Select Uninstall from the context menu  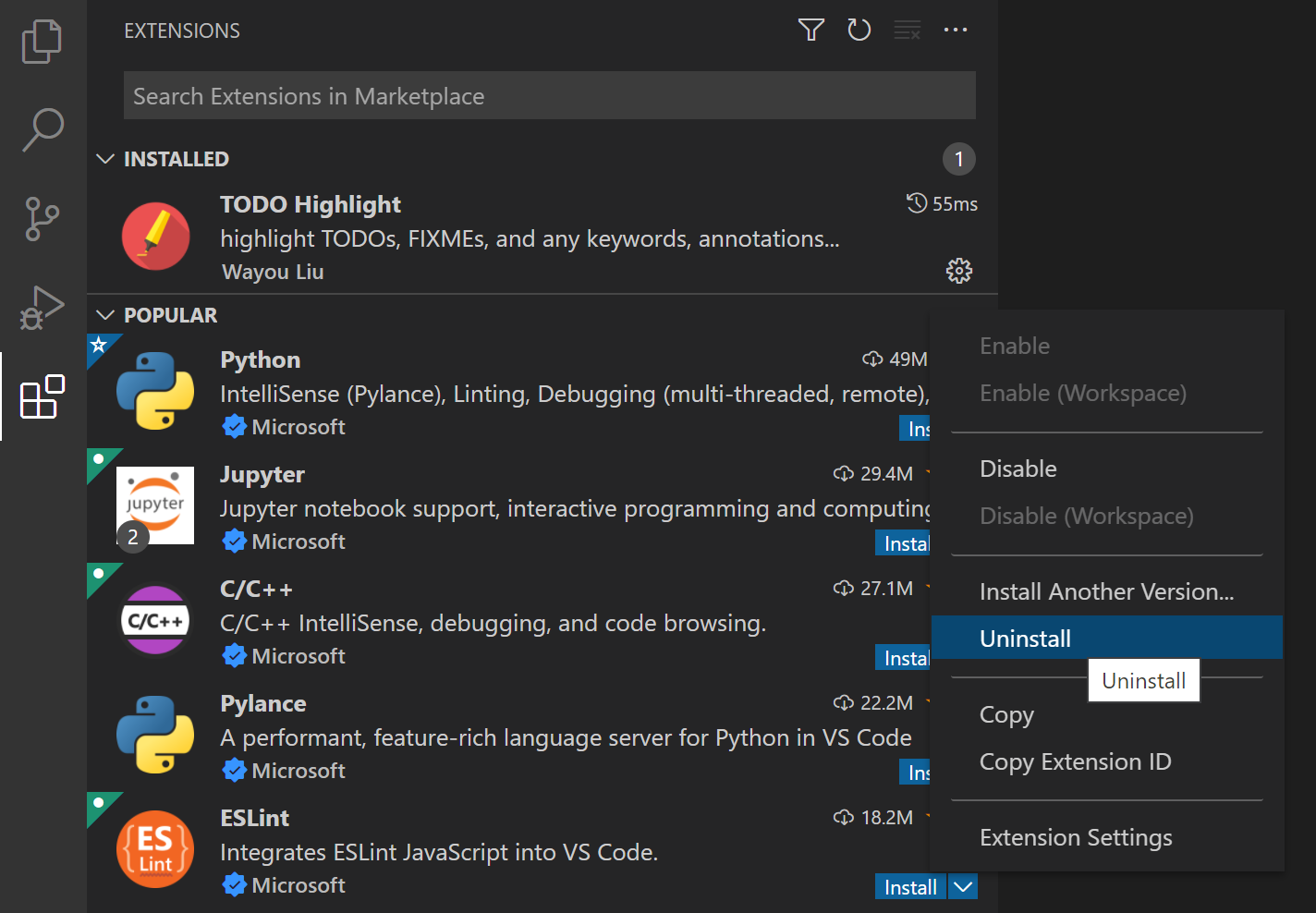pos(1025,637)
